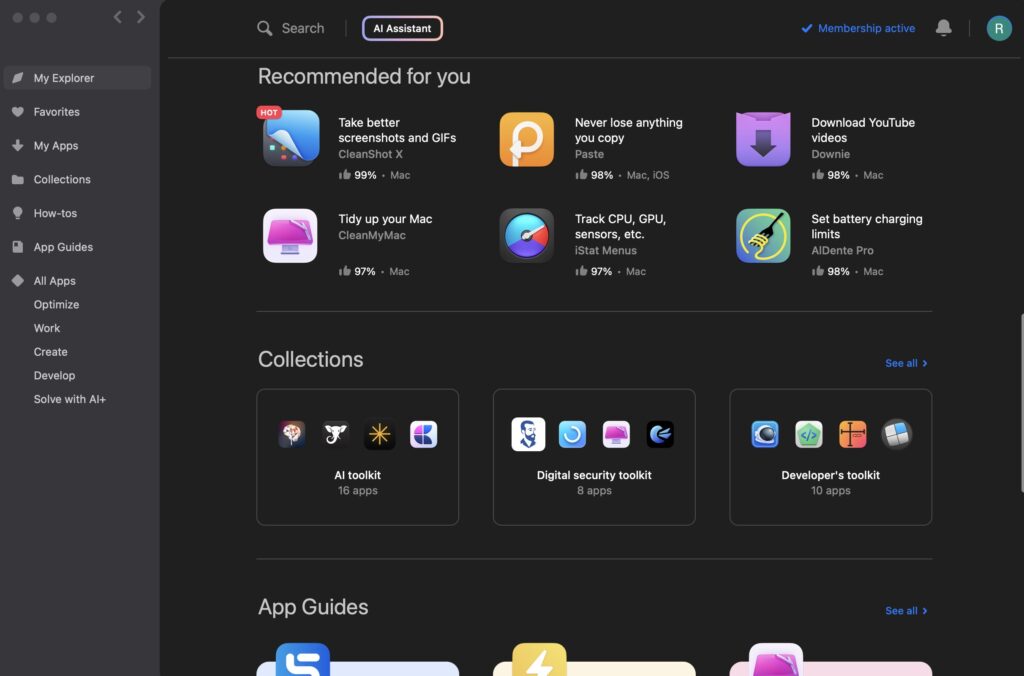Screen dimensions: 1024x676
Task: Open the AI Assistant
Action: coord(402,28)
